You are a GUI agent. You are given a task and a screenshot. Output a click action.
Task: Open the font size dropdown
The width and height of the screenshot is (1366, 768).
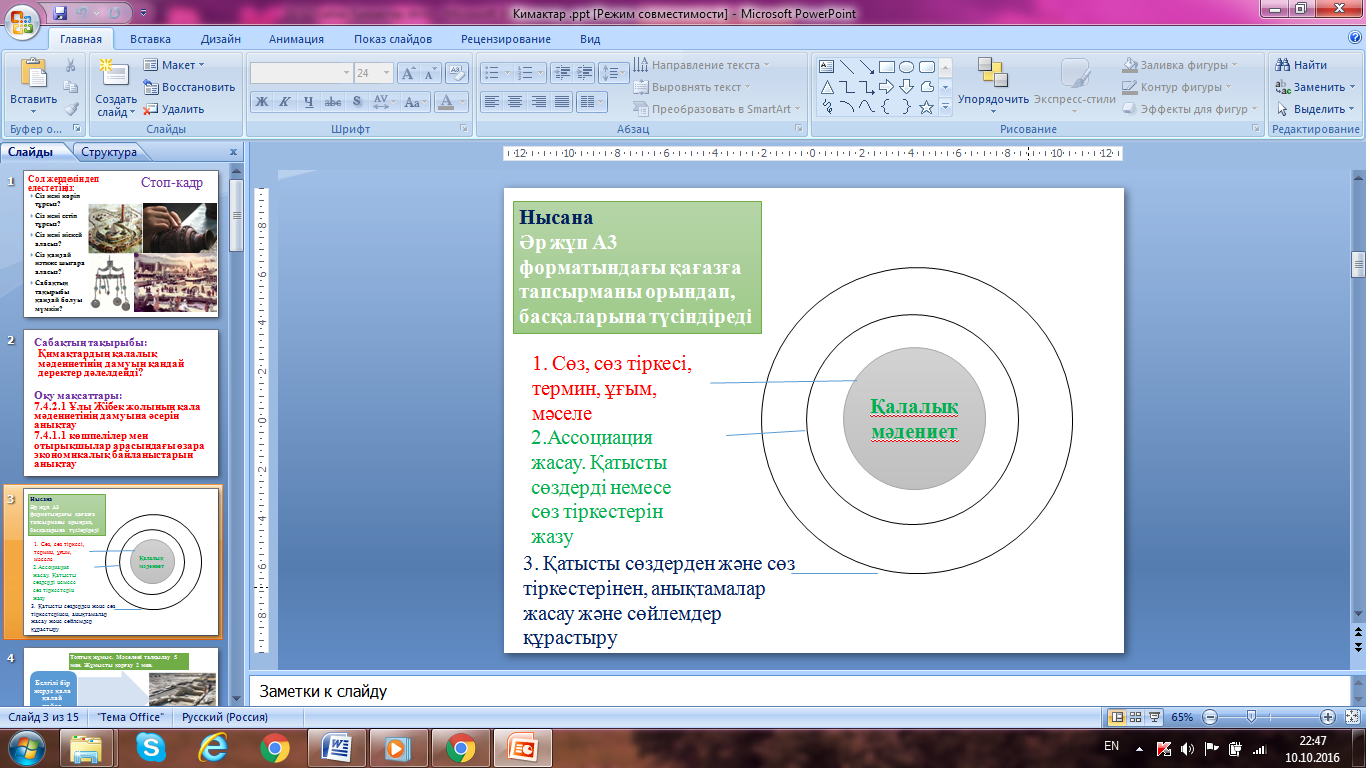click(387, 73)
